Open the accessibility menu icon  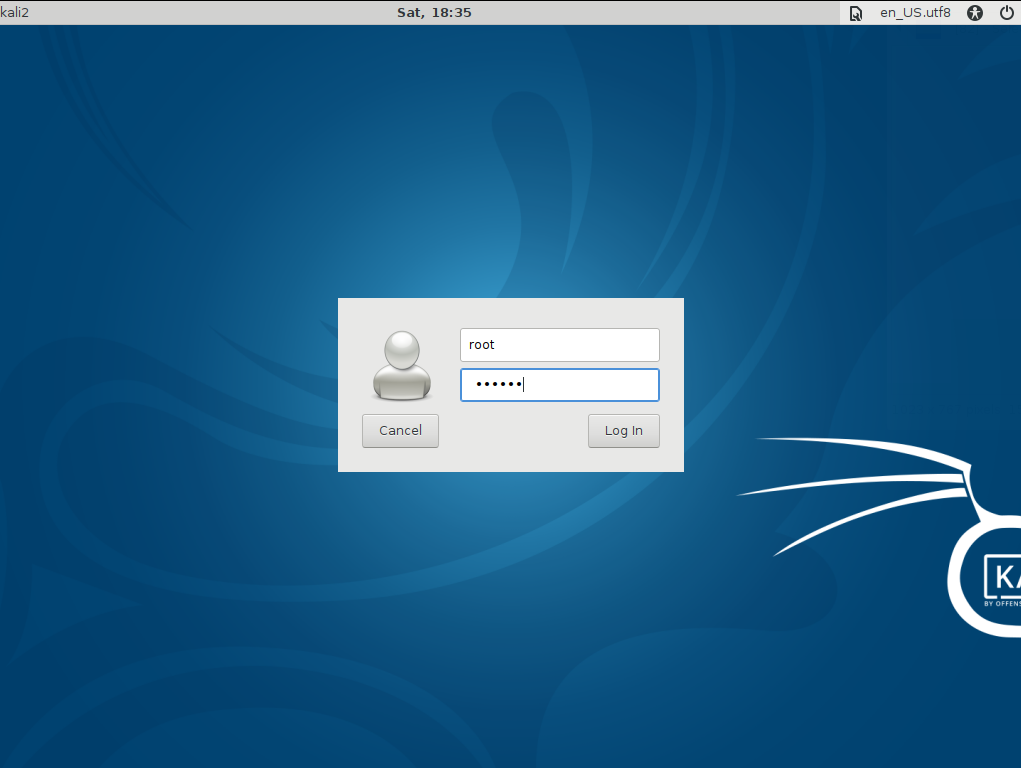[974, 12]
